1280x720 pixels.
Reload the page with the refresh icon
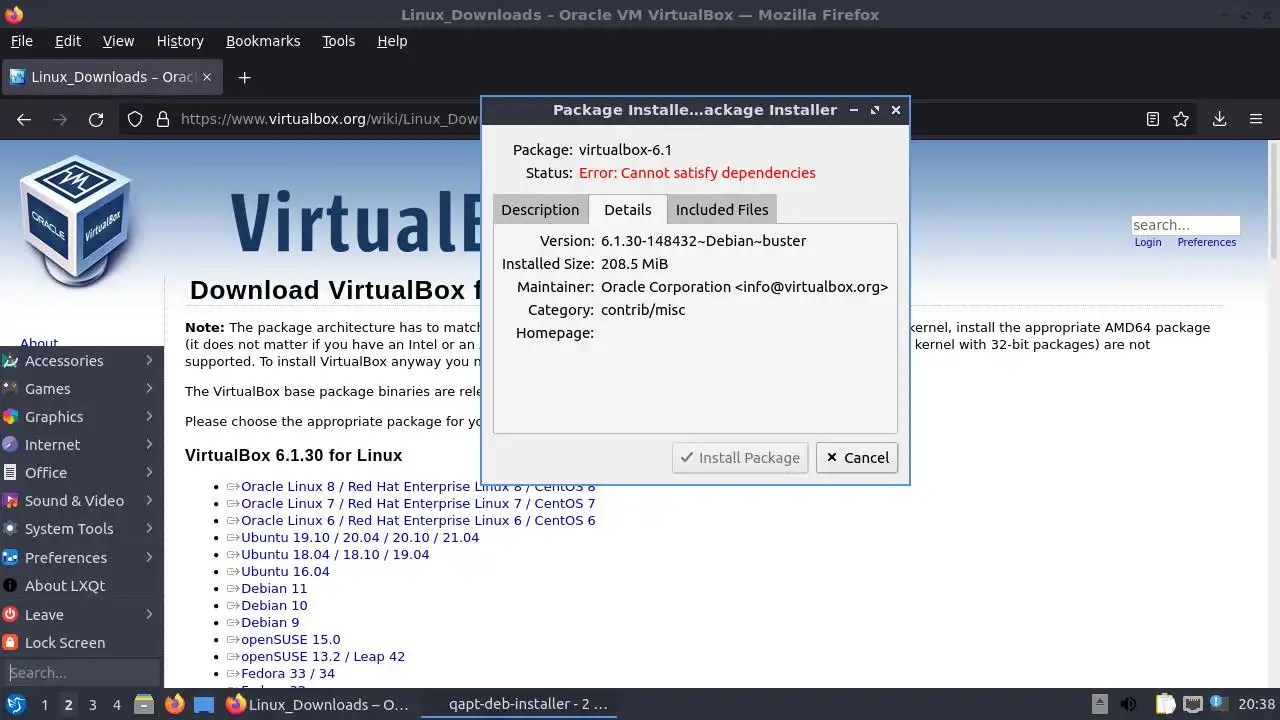pyautogui.click(x=96, y=119)
